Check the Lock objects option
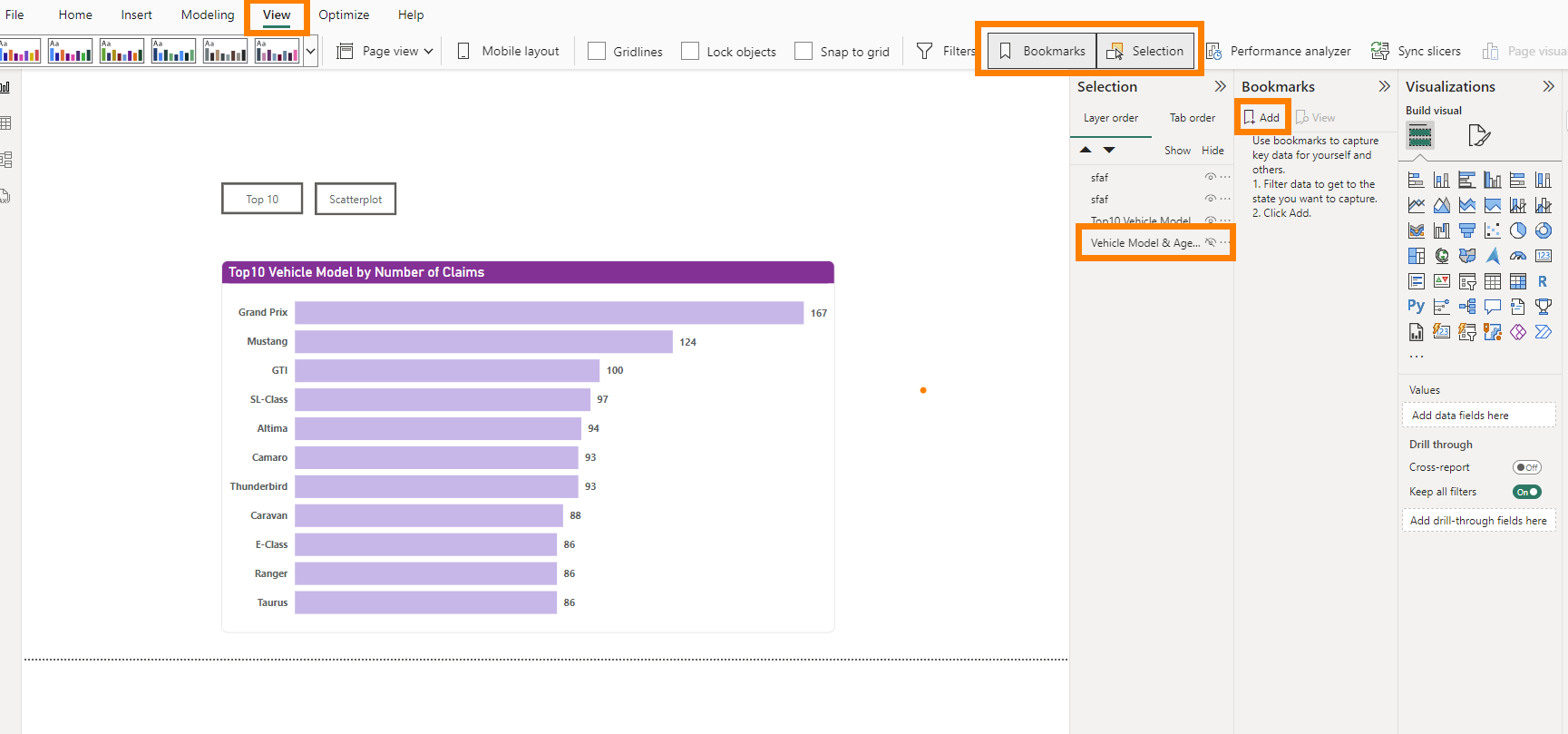The height and width of the screenshot is (734, 1568). point(690,52)
